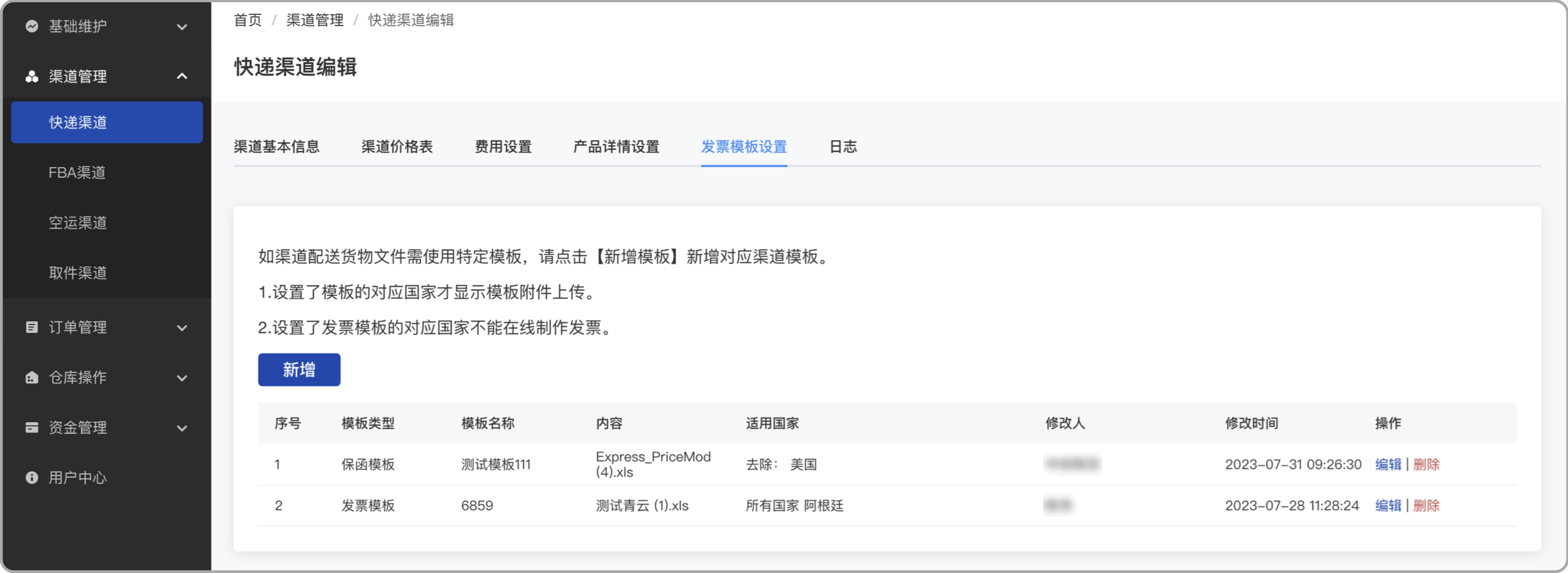The image size is (1568, 573).
Task: Click the 新增 button
Action: [x=299, y=370]
